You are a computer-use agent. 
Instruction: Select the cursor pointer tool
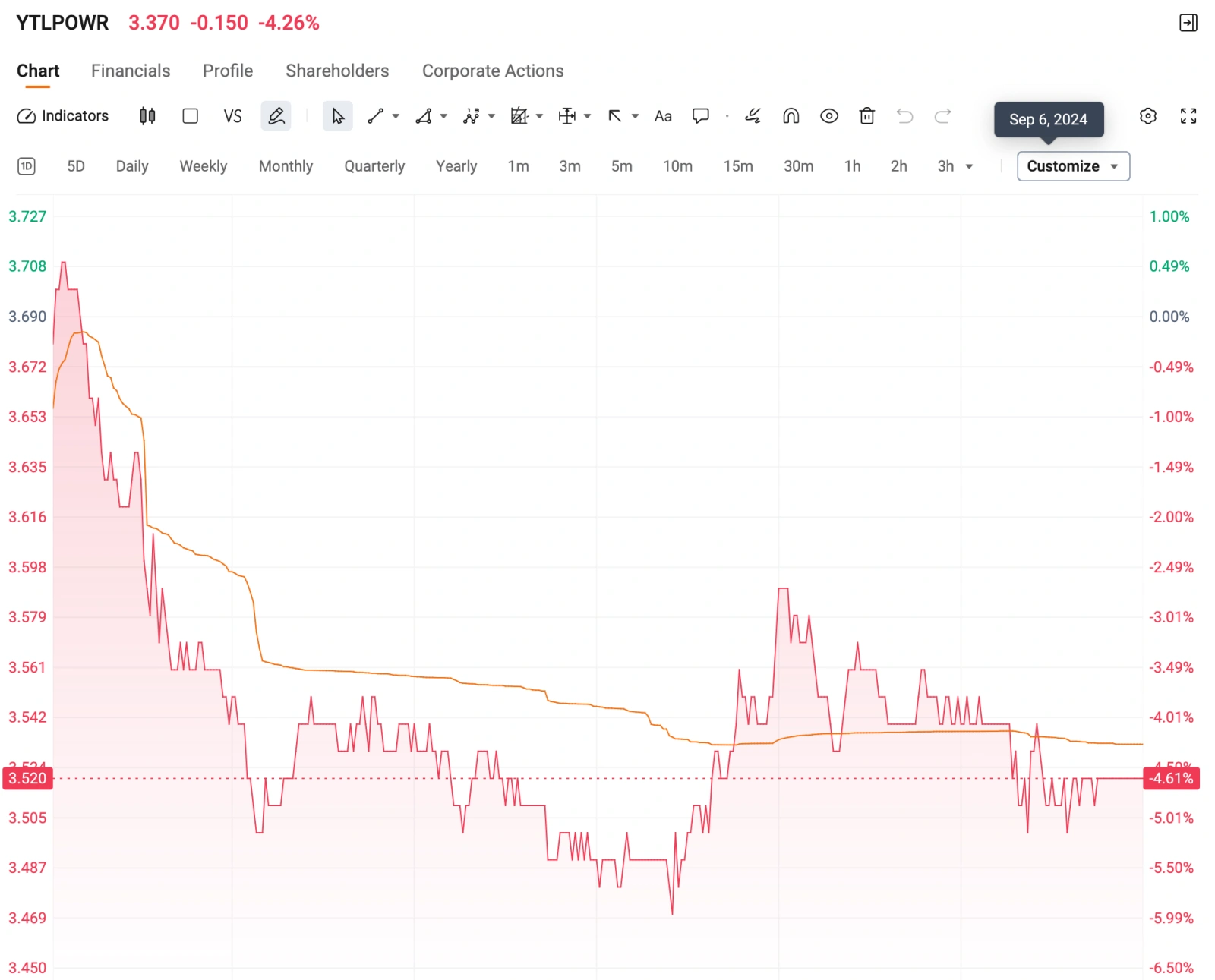(x=338, y=116)
